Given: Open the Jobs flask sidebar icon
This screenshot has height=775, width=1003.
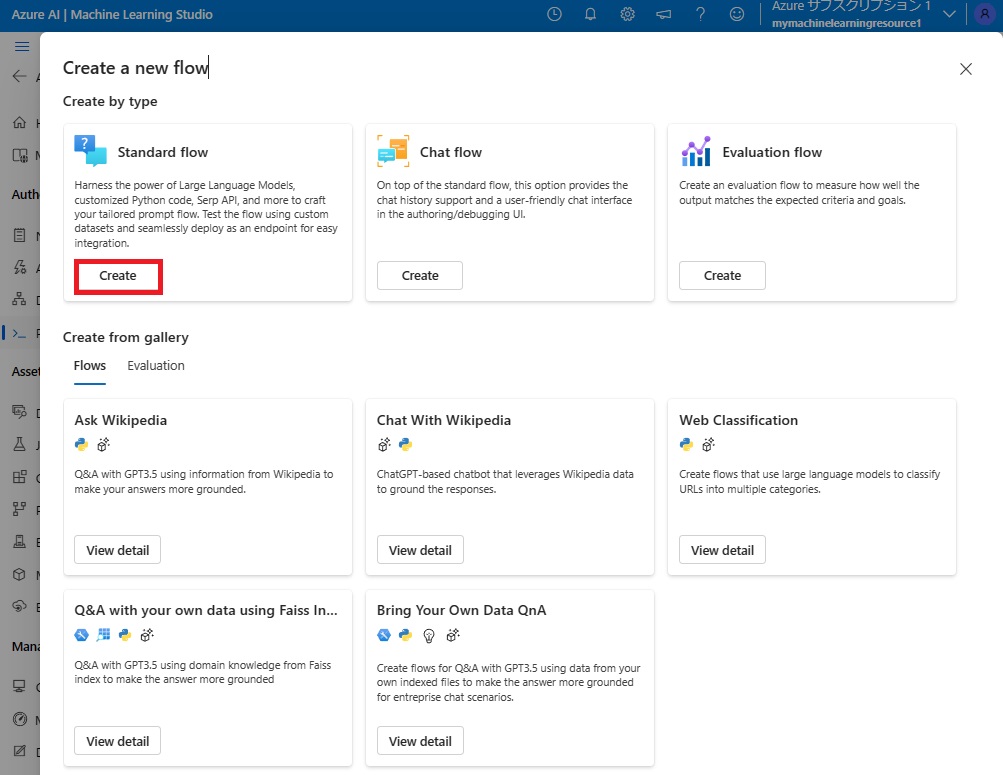Looking at the screenshot, I should click(20, 444).
